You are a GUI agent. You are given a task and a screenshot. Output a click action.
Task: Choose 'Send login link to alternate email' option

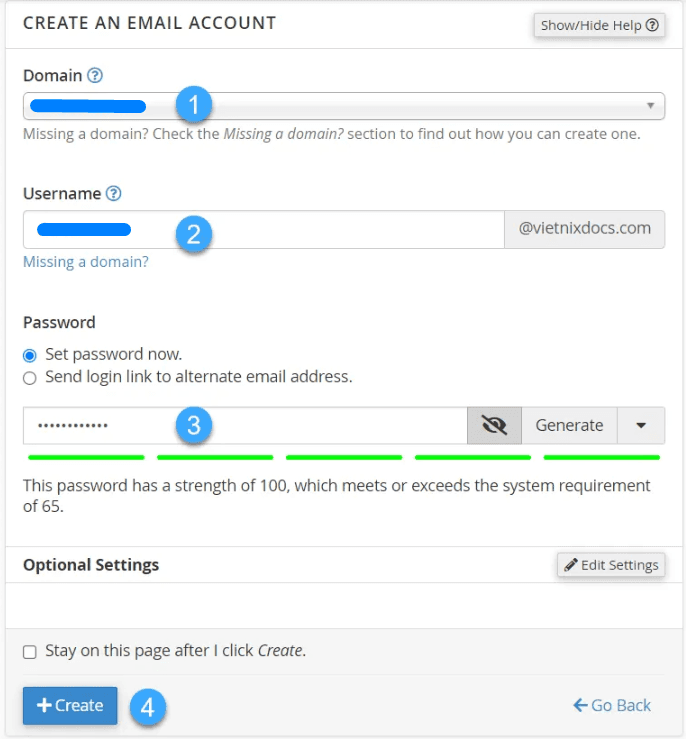click(30, 378)
